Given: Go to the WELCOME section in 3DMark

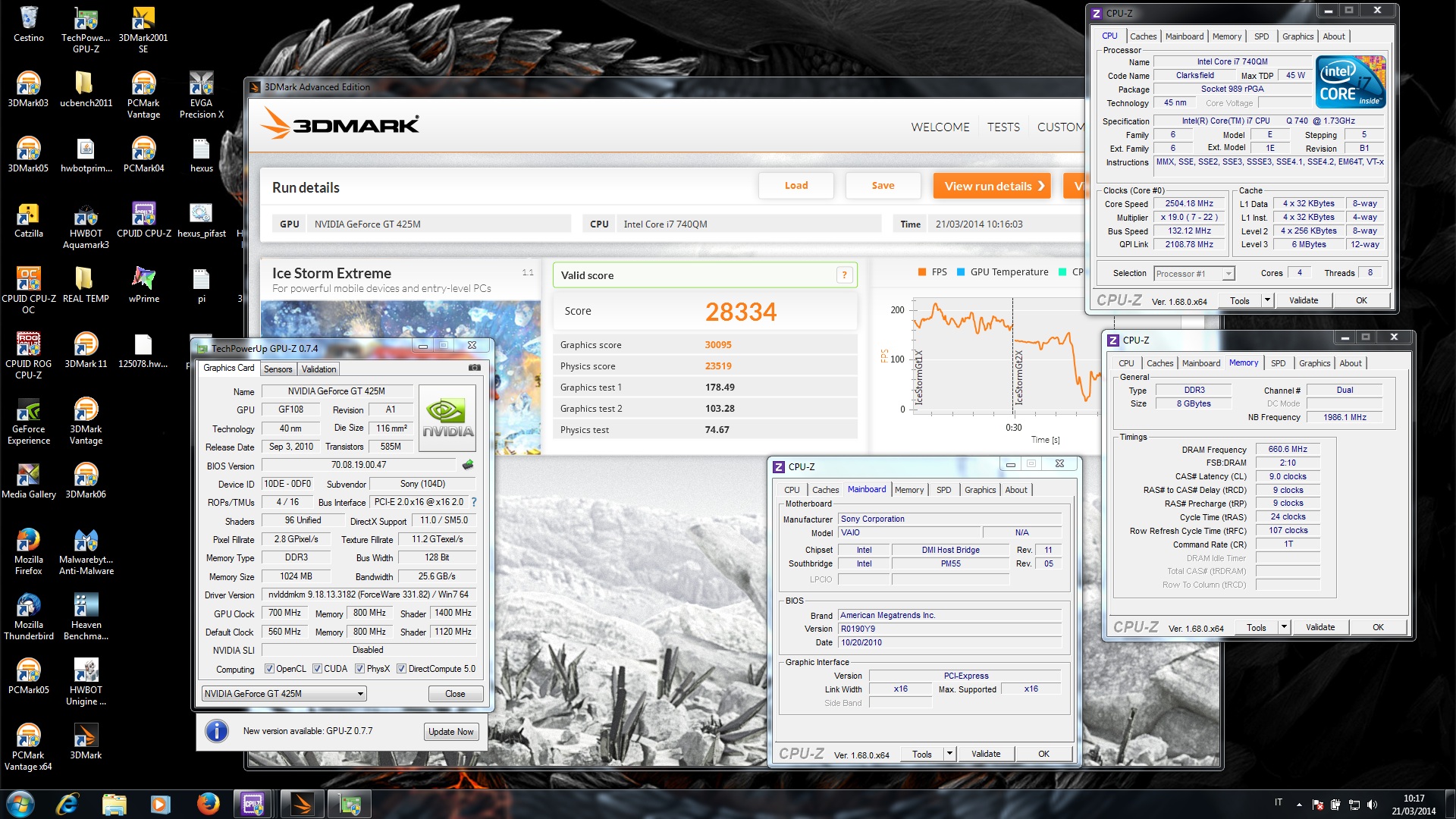Looking at the screenshot, I should click(x=940, y=127).
